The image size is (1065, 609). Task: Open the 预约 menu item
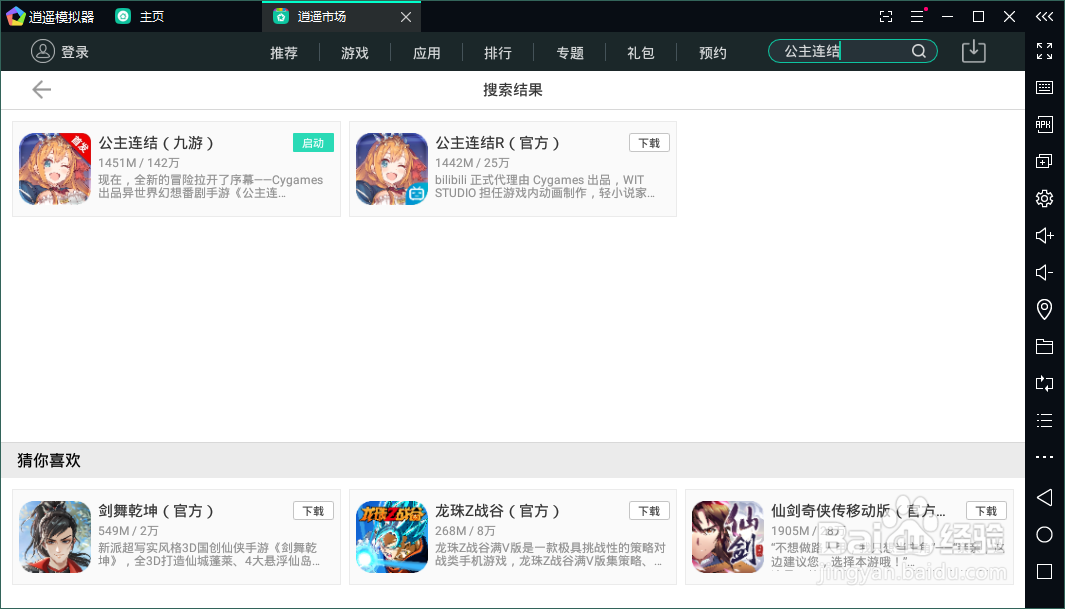click(712, 52)
